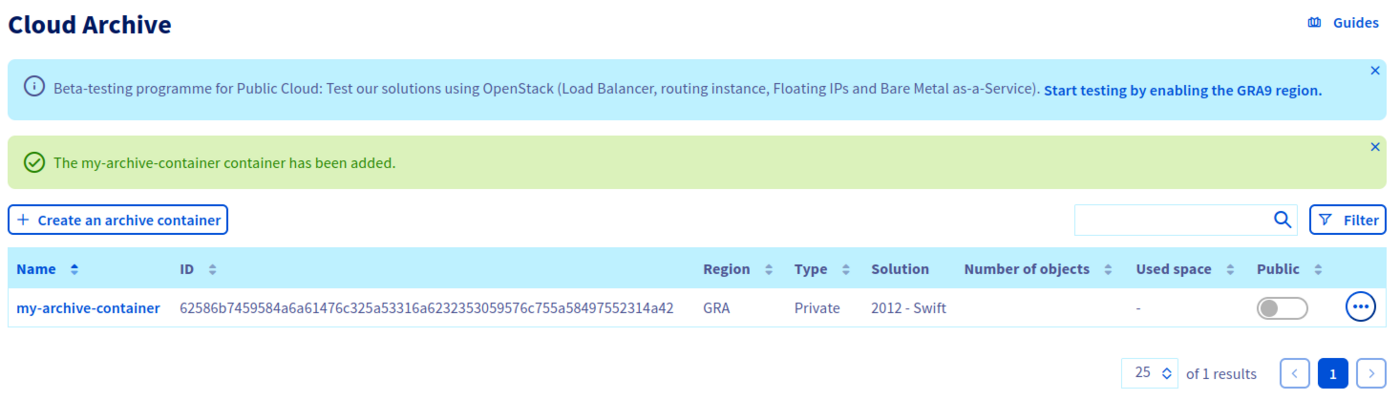Dismiss the beta-testing programme banner

pyautogui.click(x=1375, y=71)
